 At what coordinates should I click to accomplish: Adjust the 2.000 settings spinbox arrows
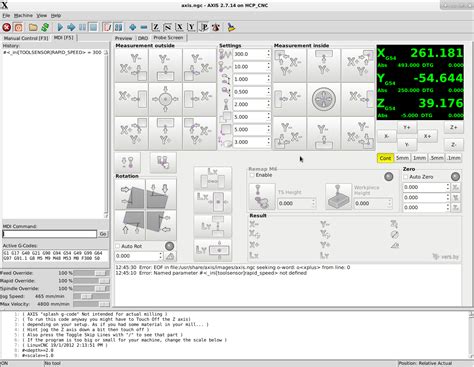(x=268, y=104)
